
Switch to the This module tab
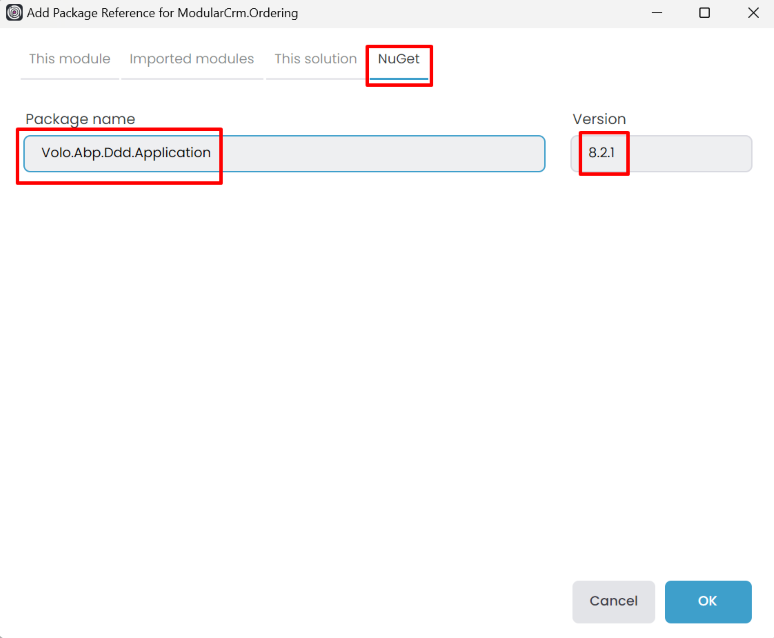click(69, 59)
